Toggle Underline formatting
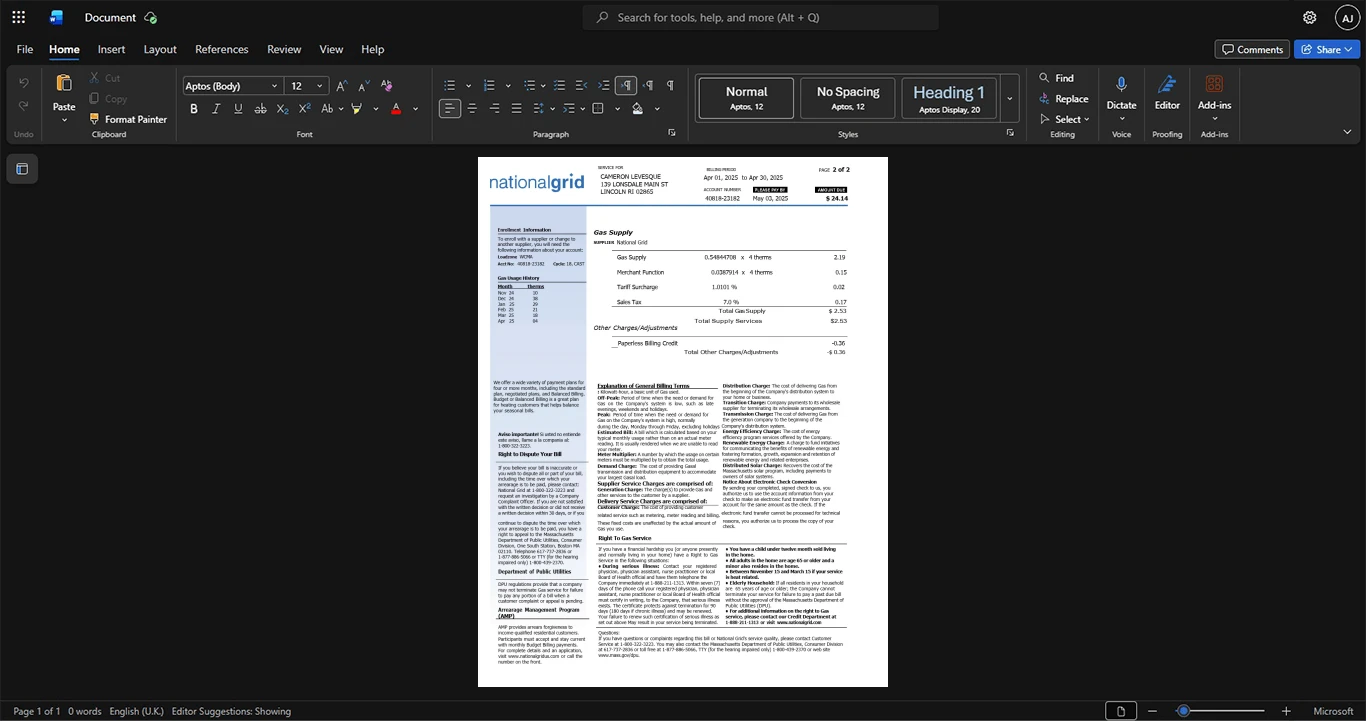 pyautogui.click(x=238, y=109)
